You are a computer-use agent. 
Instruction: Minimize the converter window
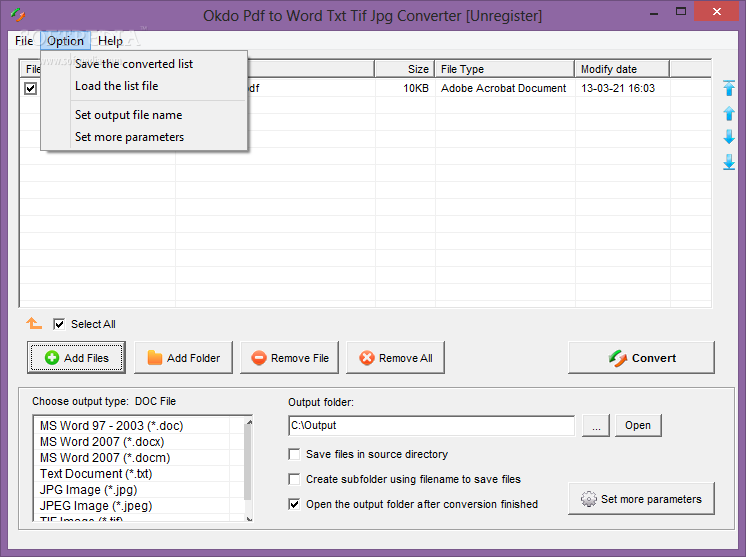[654, 12]
